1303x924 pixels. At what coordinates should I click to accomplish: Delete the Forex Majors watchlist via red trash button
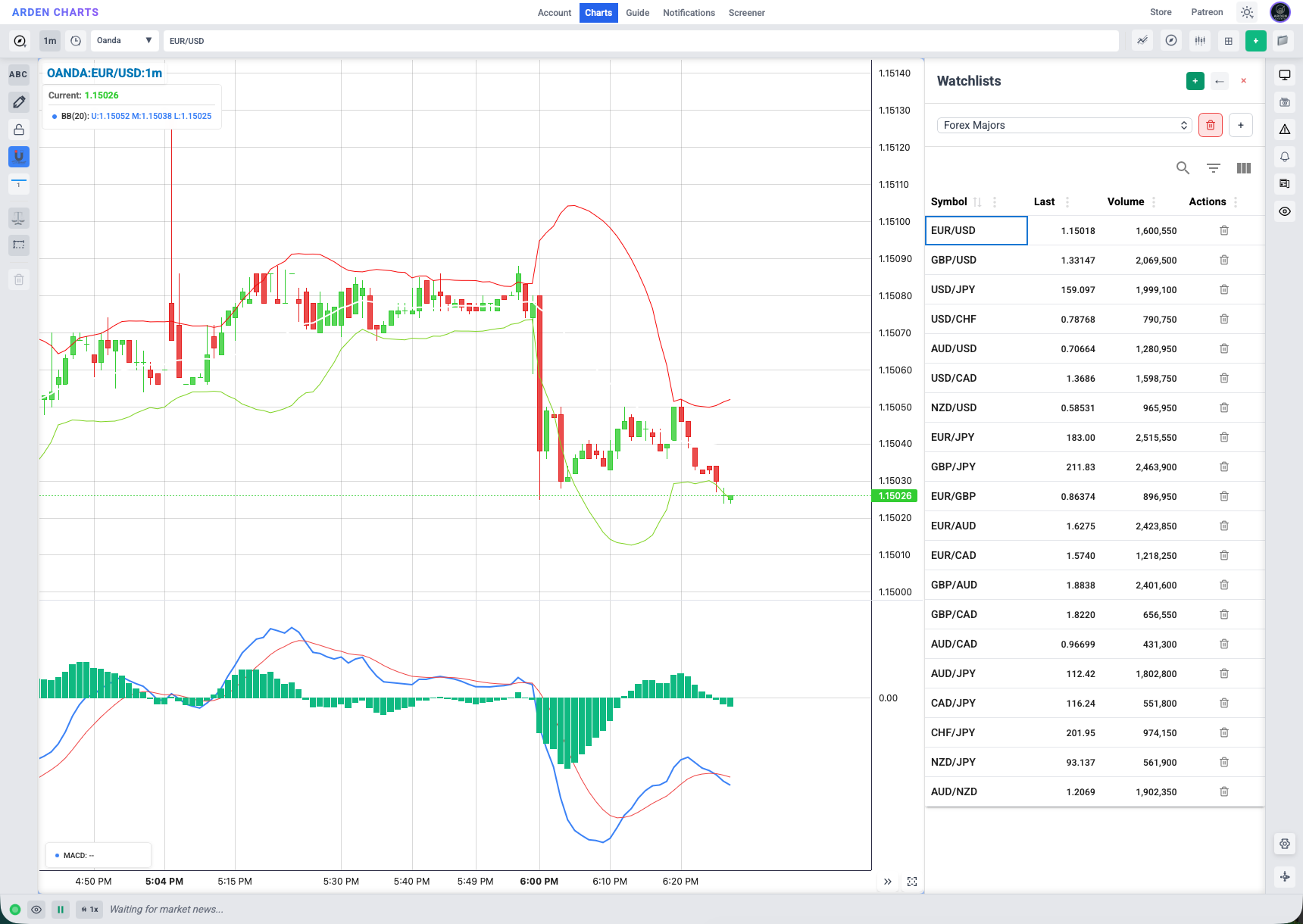click(1210, 125)
